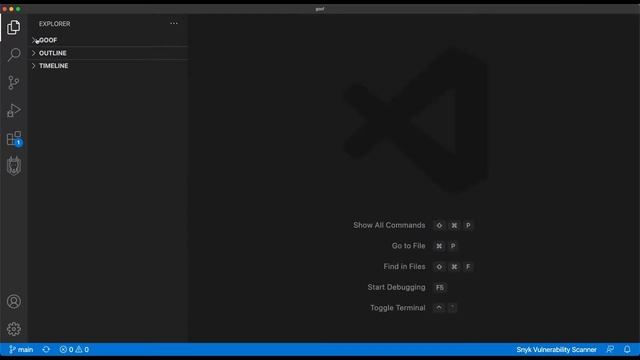Open the Run and Debug view
Viewport: 640px width, 360px height.
point(13,110)
